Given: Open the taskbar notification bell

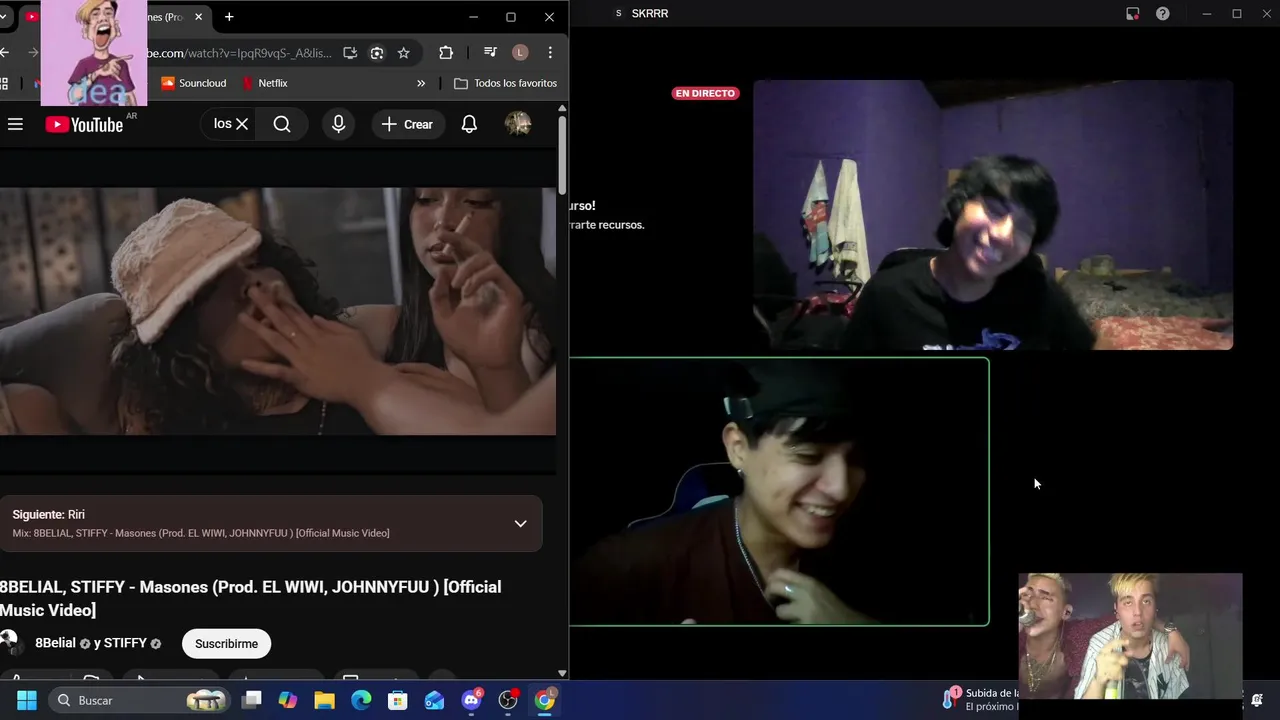Looking at the screenshot, I should pos(1257,700).
